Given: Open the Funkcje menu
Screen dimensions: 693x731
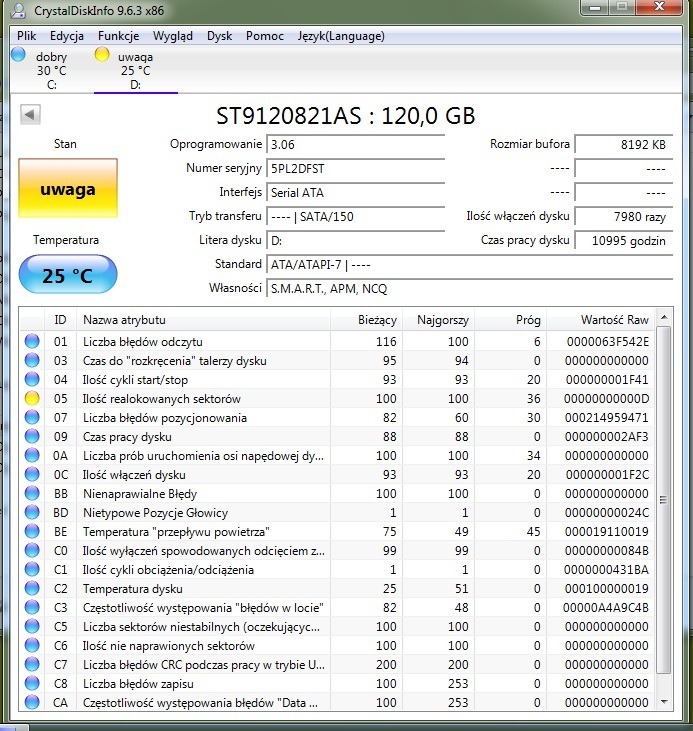Looking at the screenshot, I should (118, 36).
